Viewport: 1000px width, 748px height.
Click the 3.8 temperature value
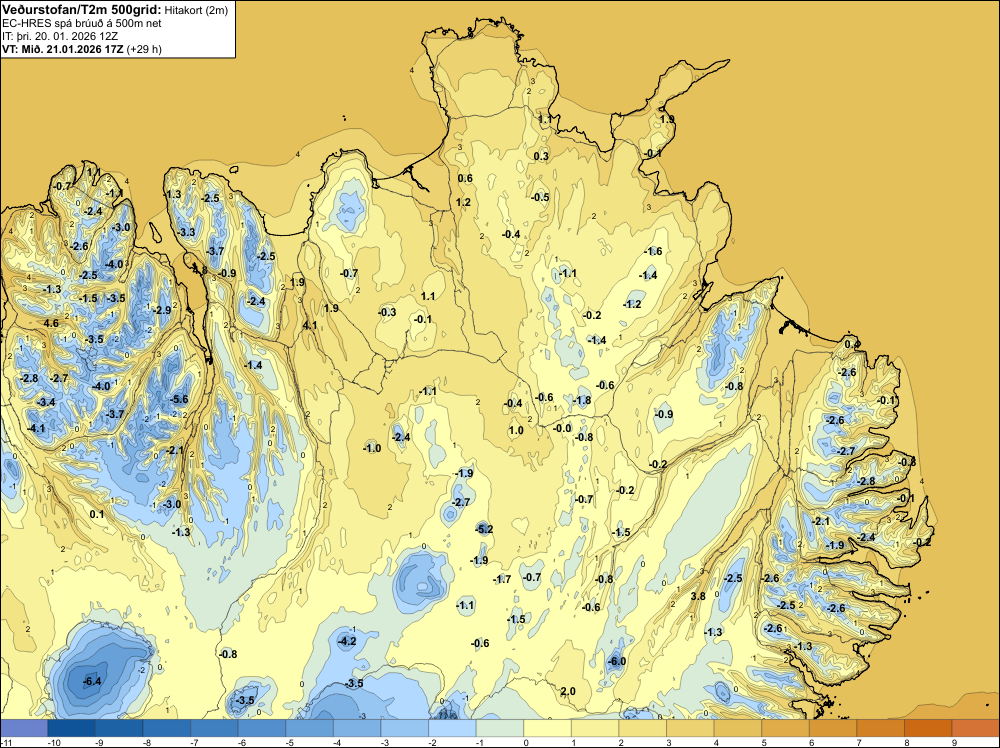click(x=698, y=596)
